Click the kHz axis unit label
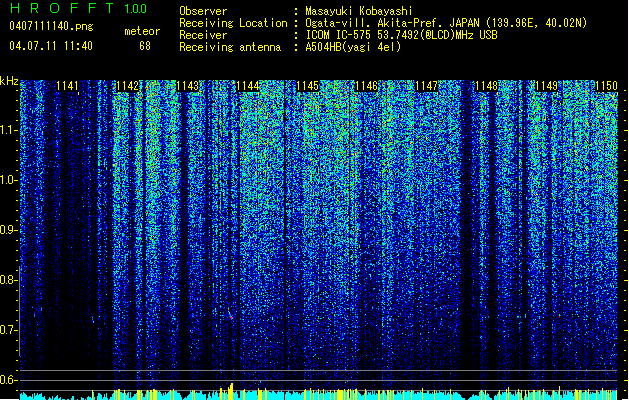Screen dimensions: 629x400 [9, 81]
